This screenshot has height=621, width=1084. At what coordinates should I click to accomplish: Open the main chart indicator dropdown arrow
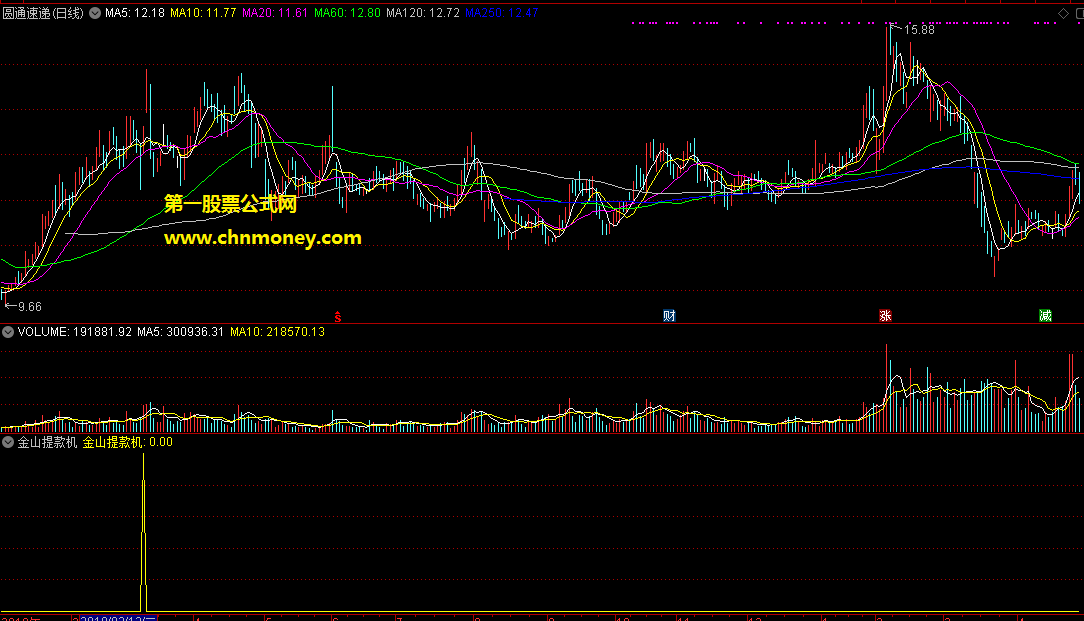[95, 13]
